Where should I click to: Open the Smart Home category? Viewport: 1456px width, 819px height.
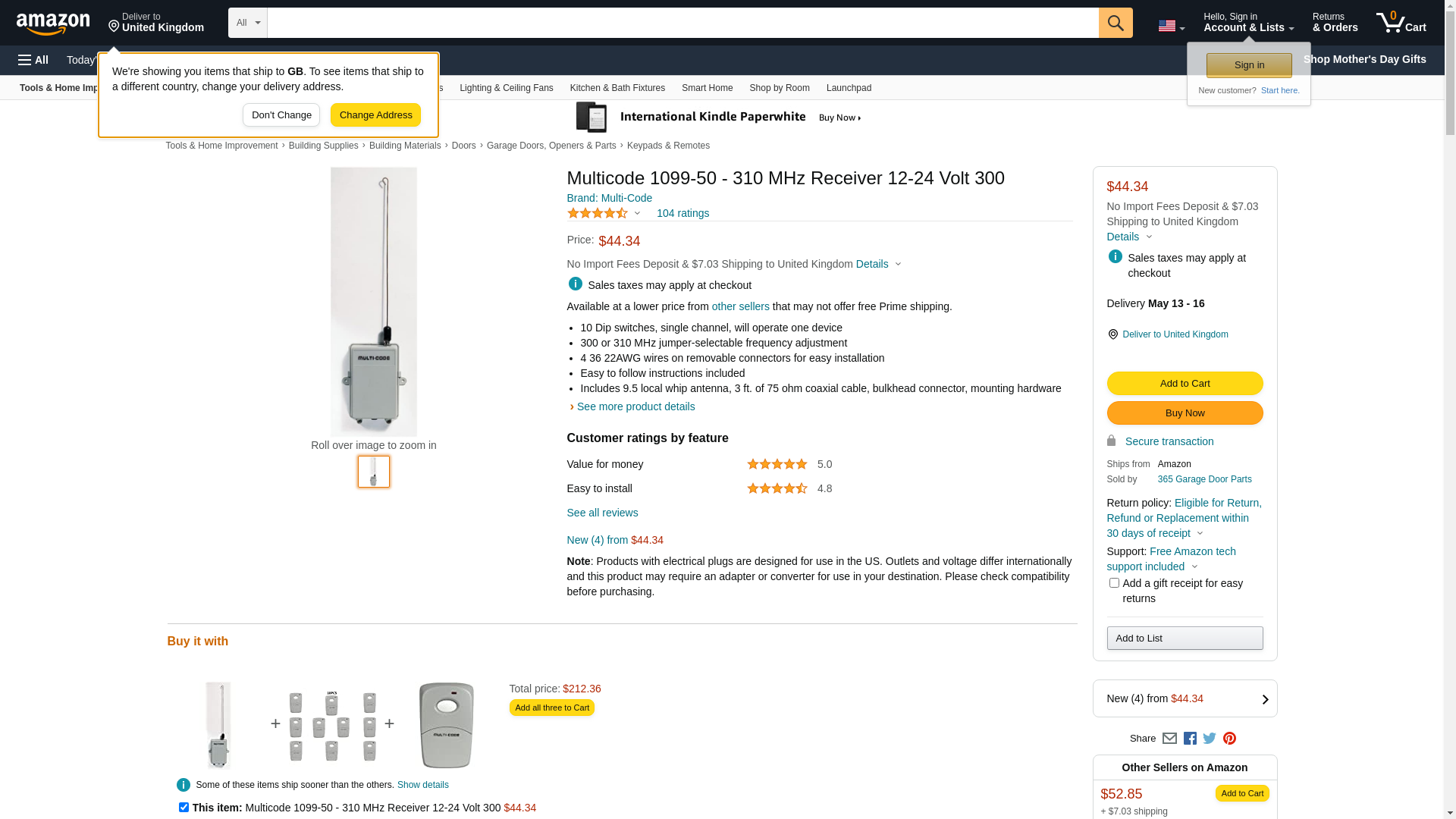coord(707,88)
